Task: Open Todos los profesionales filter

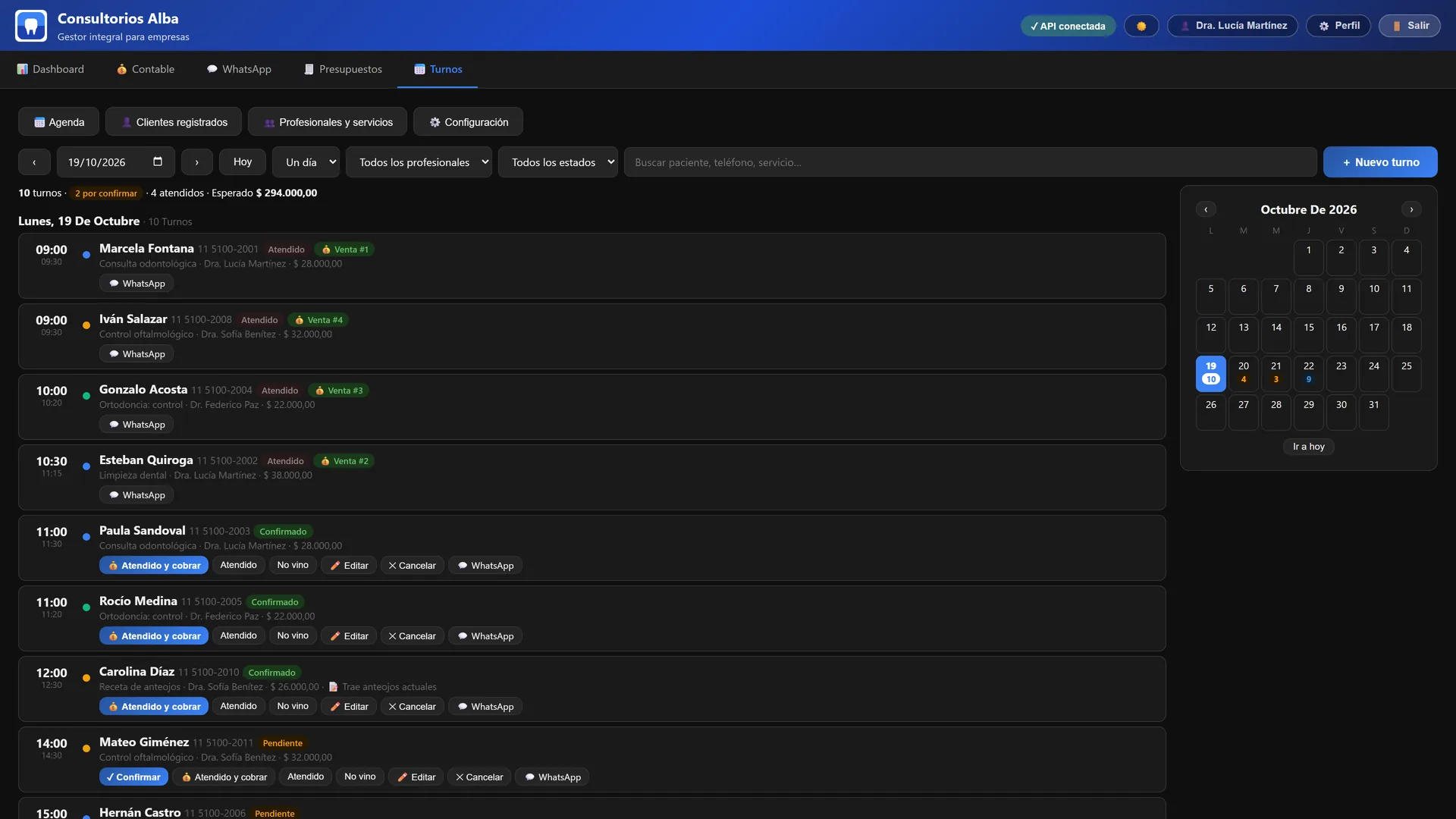Action: [419, 162]
